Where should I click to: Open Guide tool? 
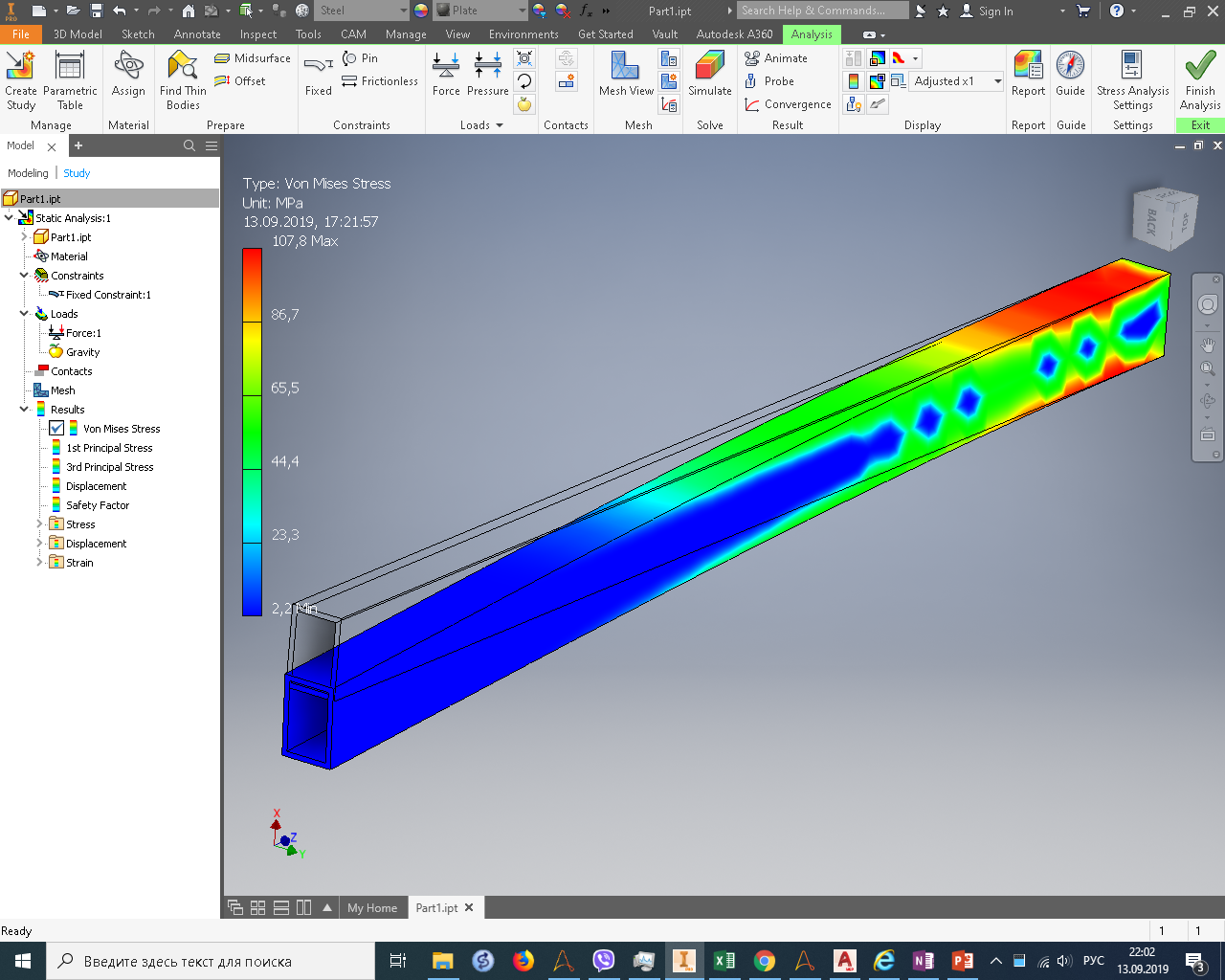[x=1070, y=75]
